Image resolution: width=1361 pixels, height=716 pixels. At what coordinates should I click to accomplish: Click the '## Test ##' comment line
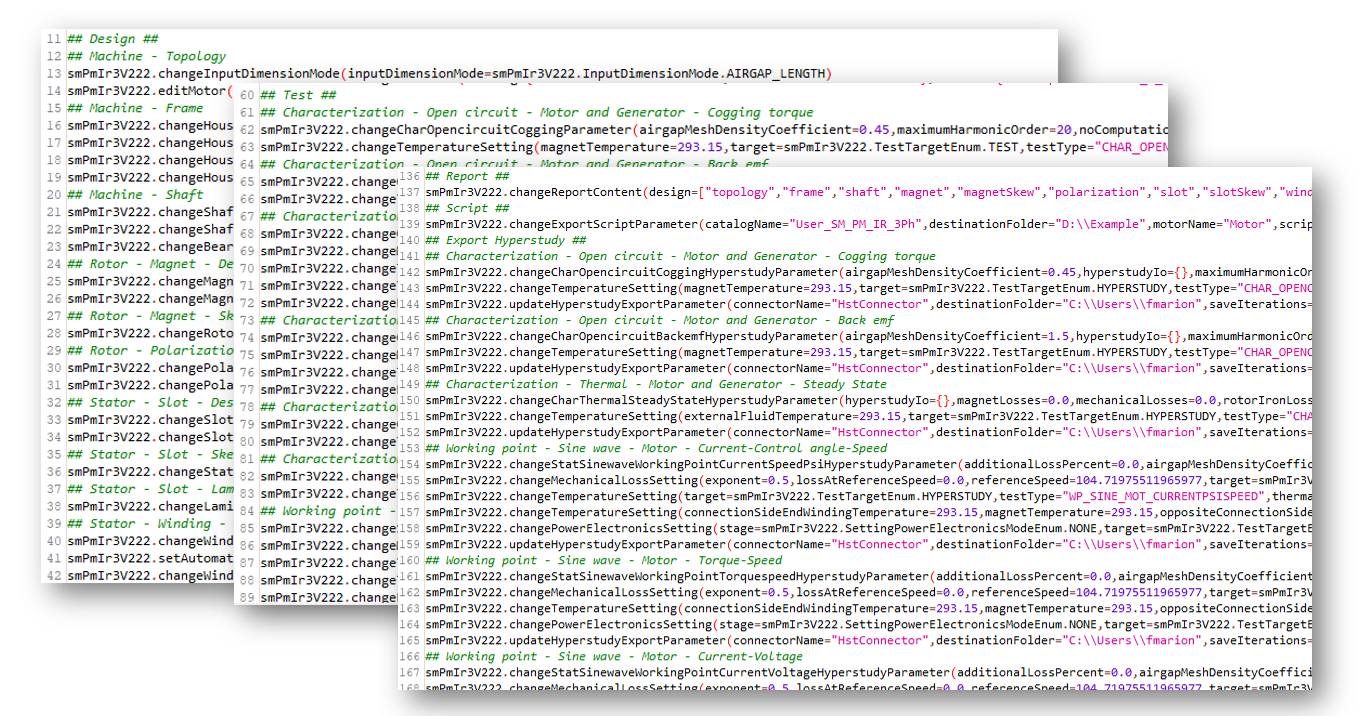286,95
